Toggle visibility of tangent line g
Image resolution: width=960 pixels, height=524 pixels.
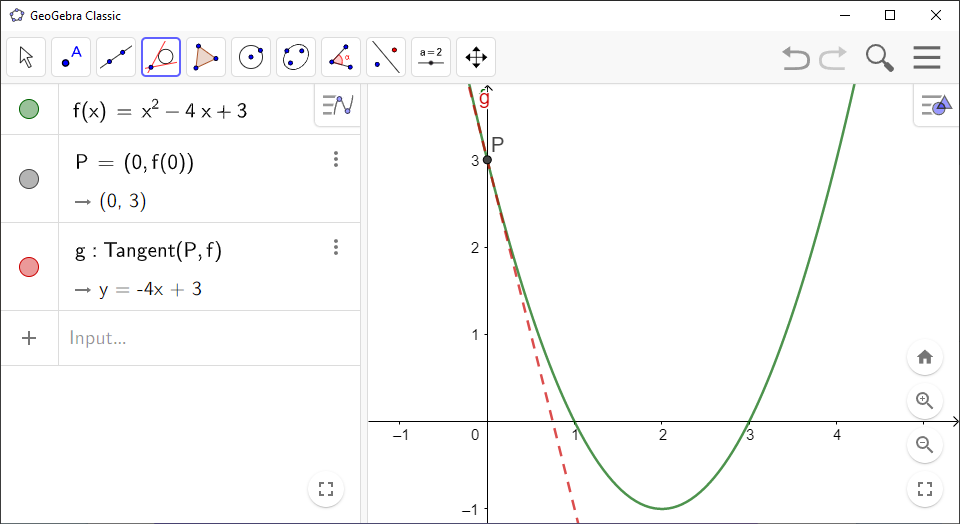tap(29, 267)
